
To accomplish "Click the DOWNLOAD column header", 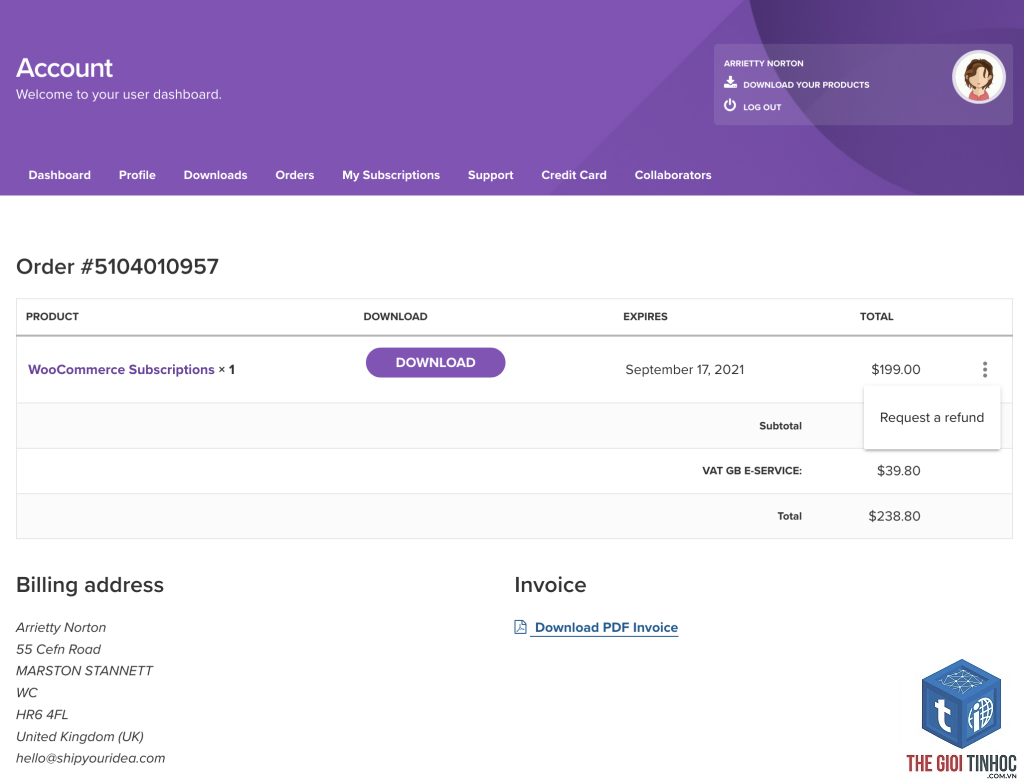I will coord(395,317).
